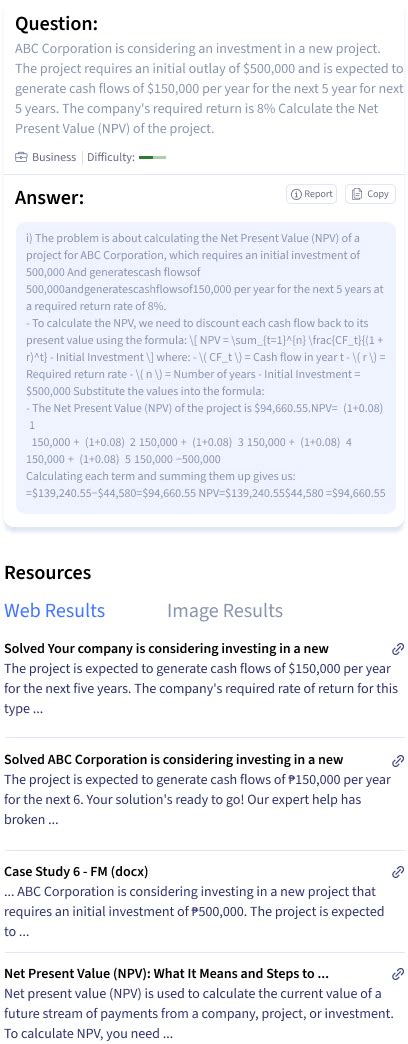Viewport: 408px width, 1044px height.
Task: Switch to Image Results tab
Action: [x=224, y=611]
